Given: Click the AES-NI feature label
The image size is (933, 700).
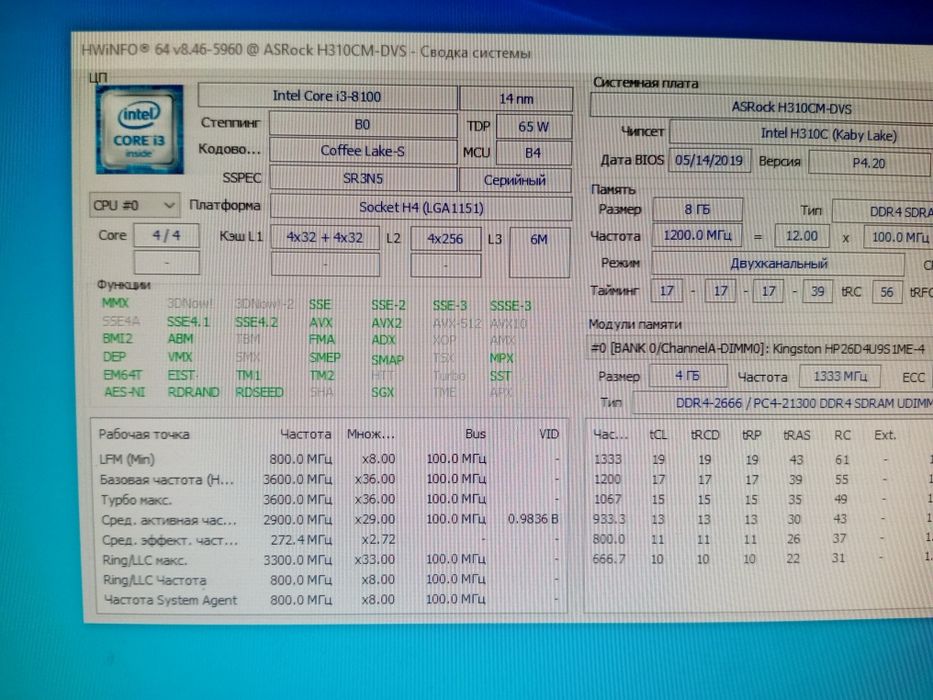Looking at the screenshot, I should (124, 392).
